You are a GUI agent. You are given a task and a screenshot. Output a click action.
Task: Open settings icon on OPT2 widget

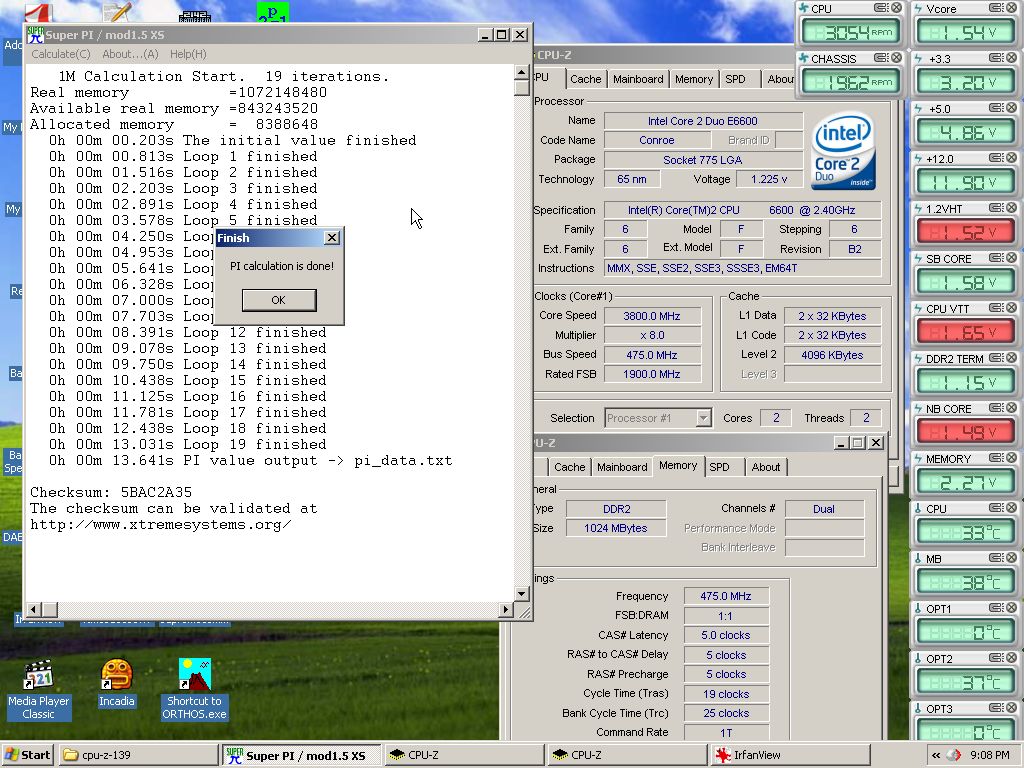996,658
